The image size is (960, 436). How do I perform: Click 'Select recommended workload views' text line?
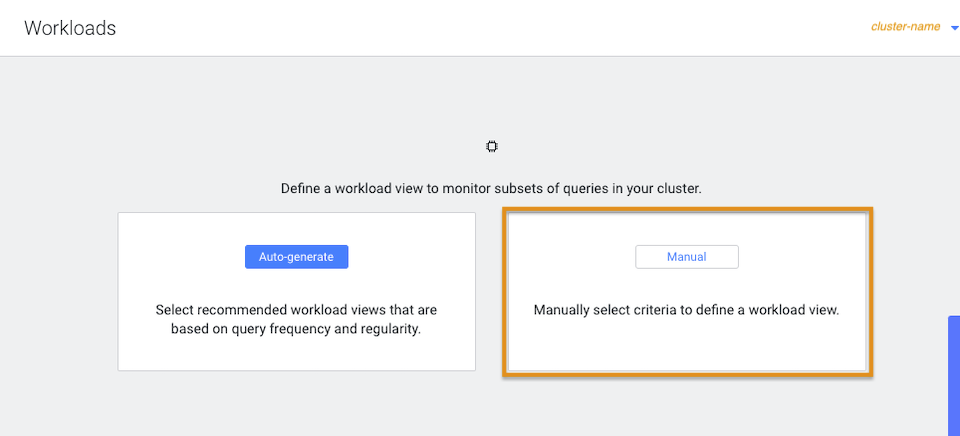(296, 310)
